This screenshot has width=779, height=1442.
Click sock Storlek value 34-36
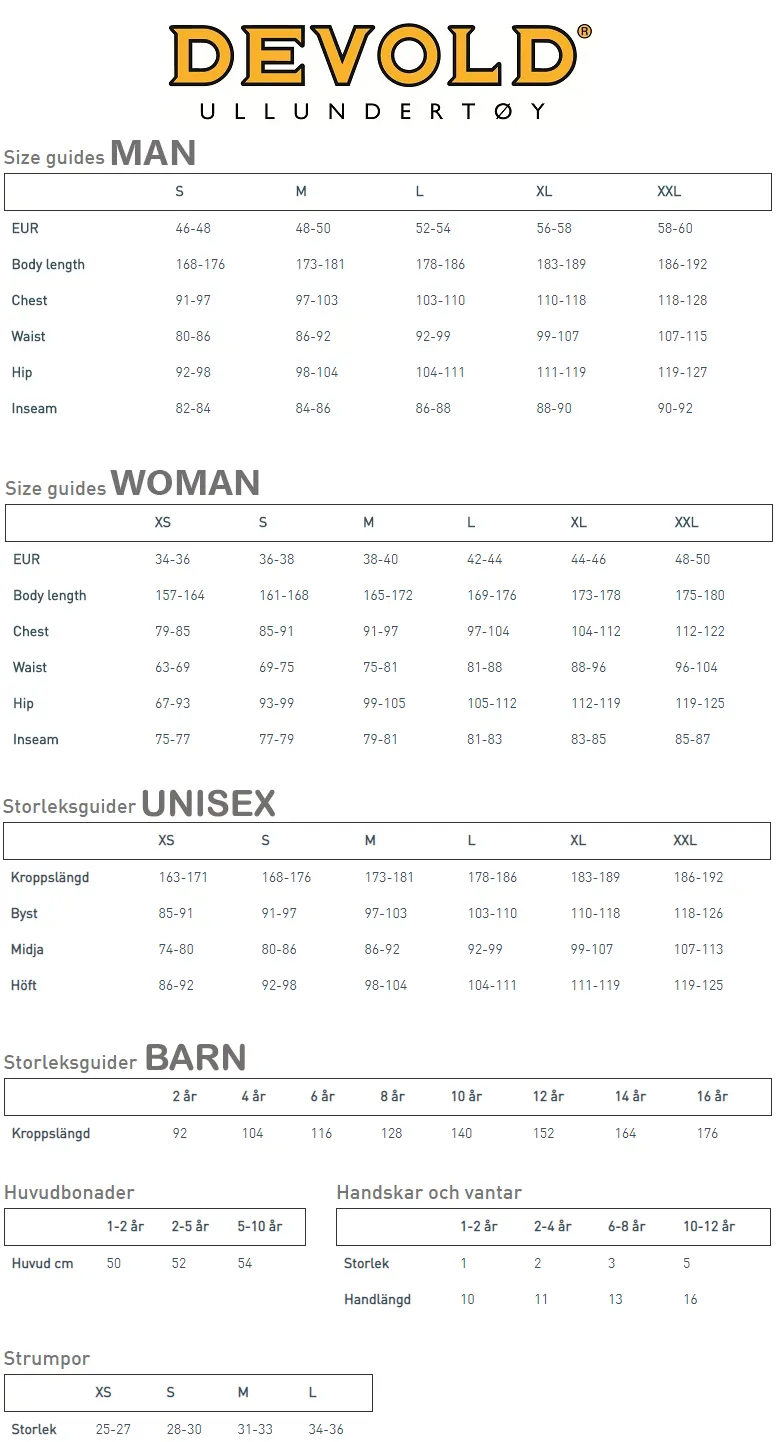[x=326, y=1429]
